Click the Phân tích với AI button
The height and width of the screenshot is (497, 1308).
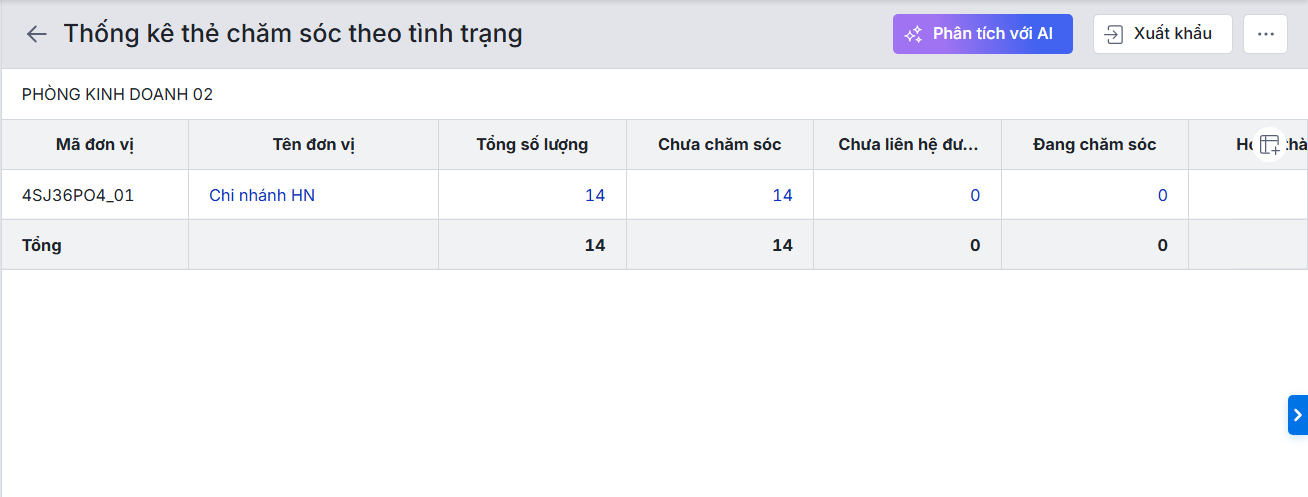pyautogui.click(x=982, y=34)
